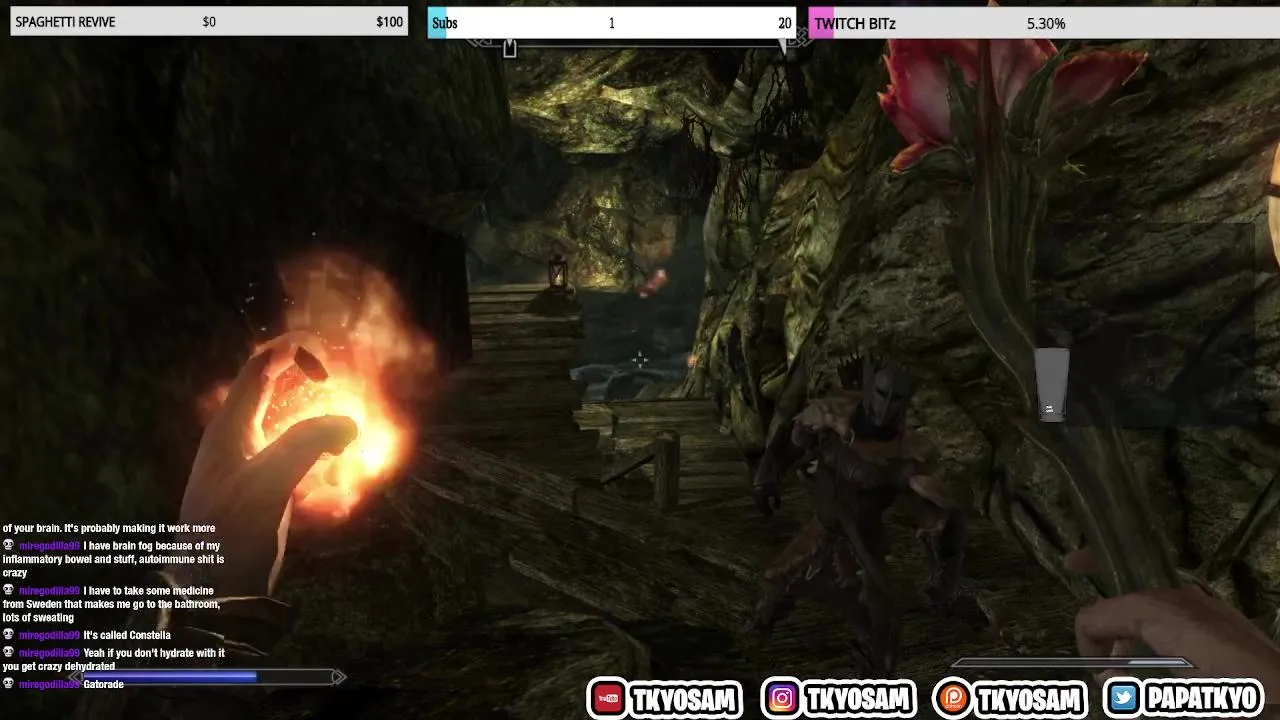Click the TKYOSAM label next to the YouTube icon
Viewport: 1280px width, 720px height.
click(685, 699)
